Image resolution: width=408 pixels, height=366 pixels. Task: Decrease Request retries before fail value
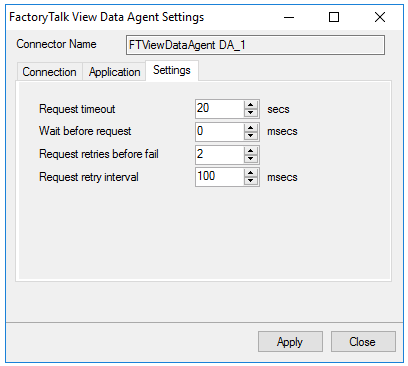click(x=251, y=159)
